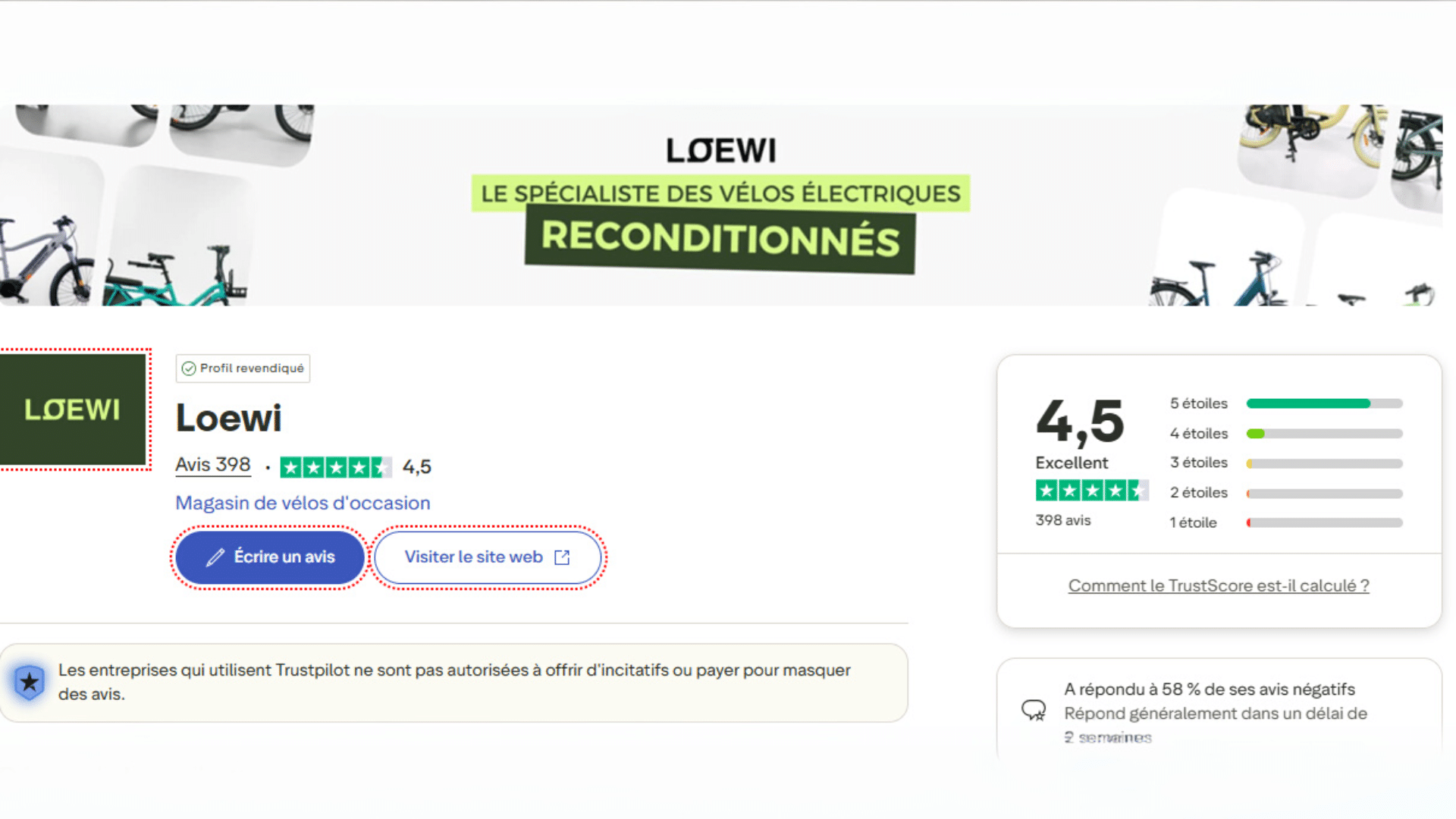Open Comment le TrustScore est-il calculé
The image size is (1456, 819).
tap(1219, 585)
